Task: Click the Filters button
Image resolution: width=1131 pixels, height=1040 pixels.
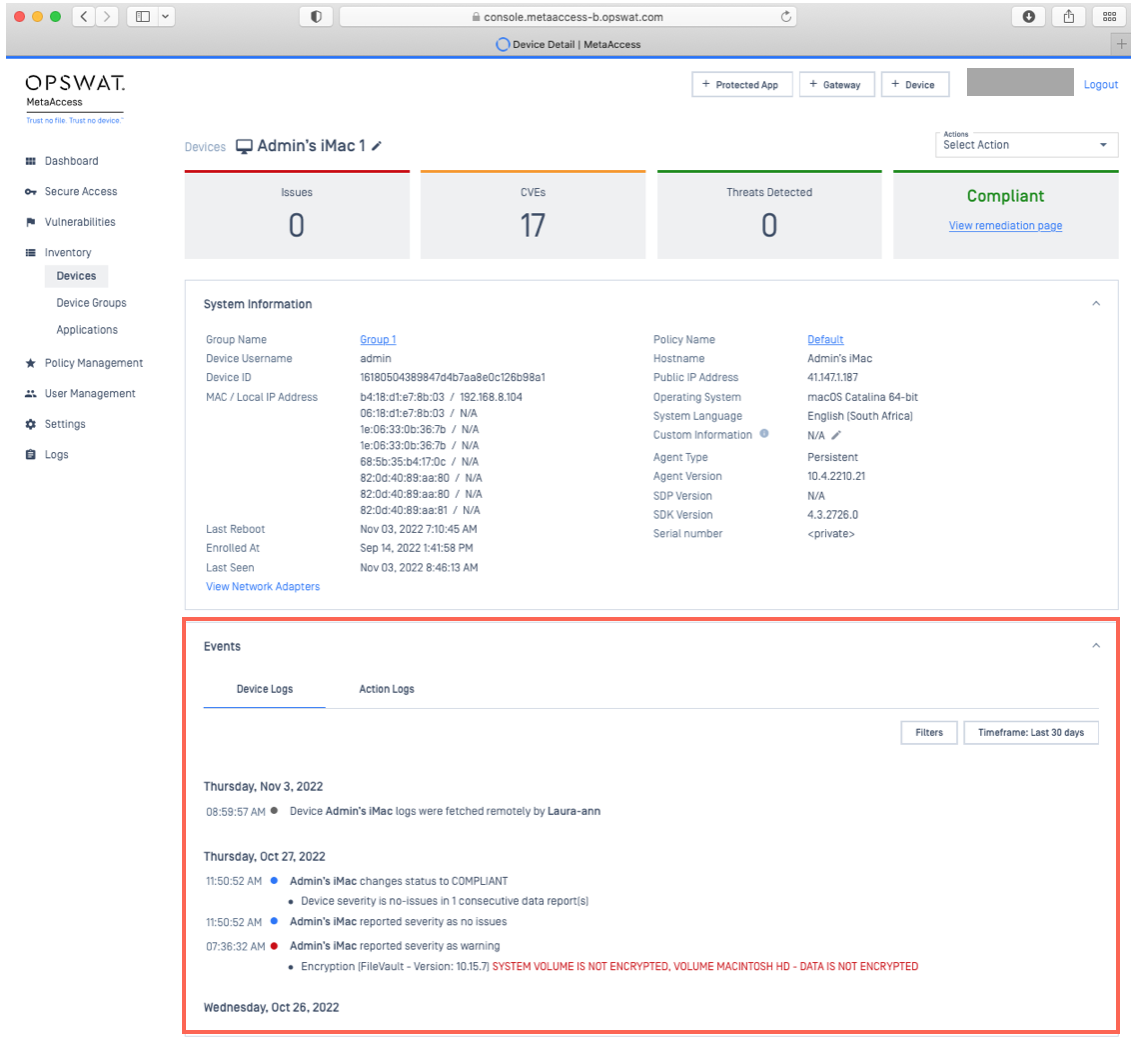Action: 929,733
